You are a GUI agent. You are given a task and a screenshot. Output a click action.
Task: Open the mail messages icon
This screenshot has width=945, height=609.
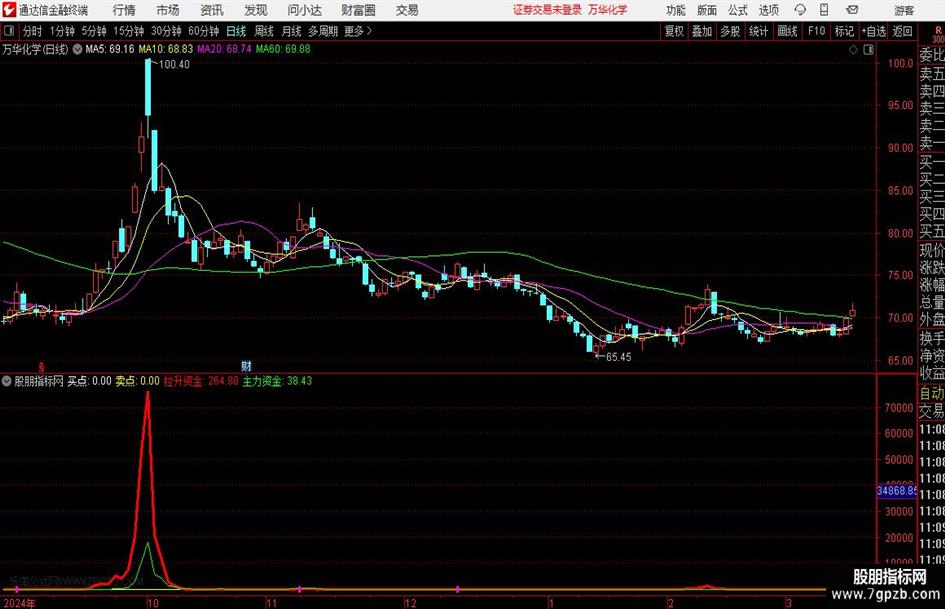coord(852,10)
